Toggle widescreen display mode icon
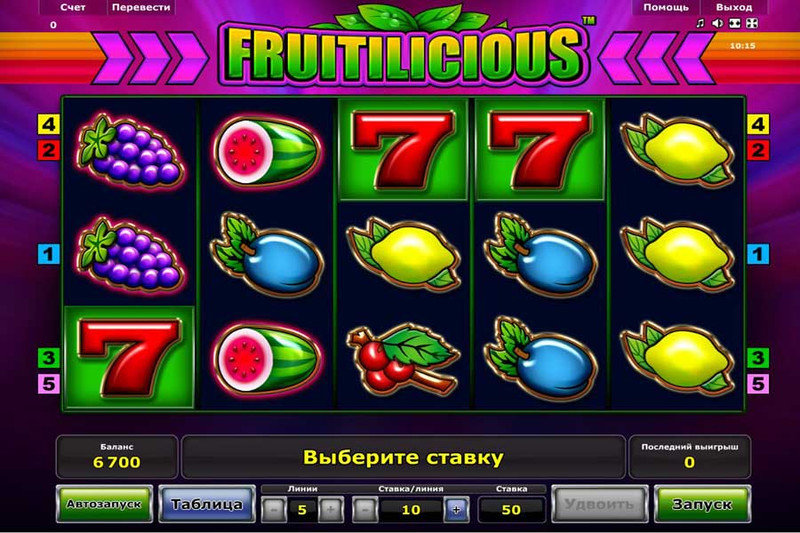 [x=735, y=23]
